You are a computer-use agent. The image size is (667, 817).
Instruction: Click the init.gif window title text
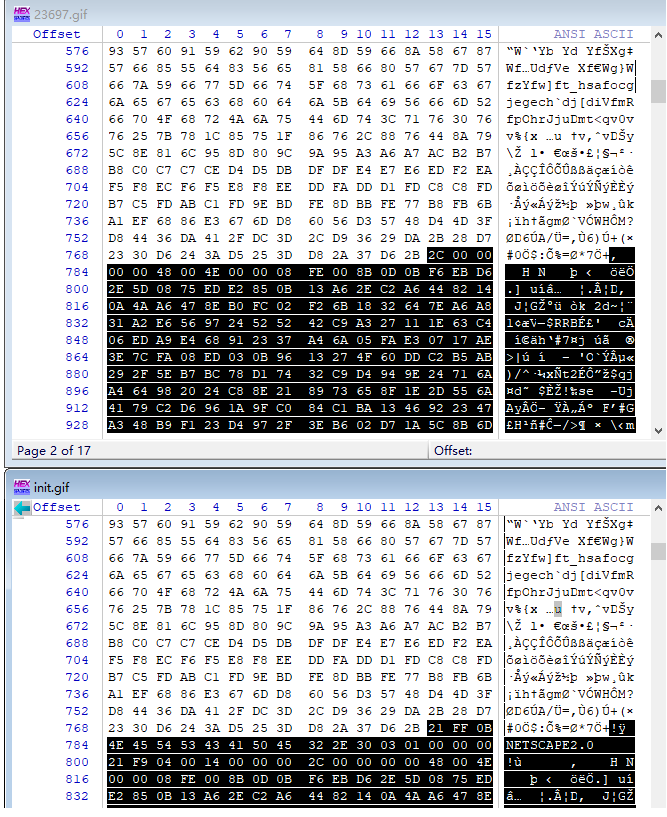51,487
